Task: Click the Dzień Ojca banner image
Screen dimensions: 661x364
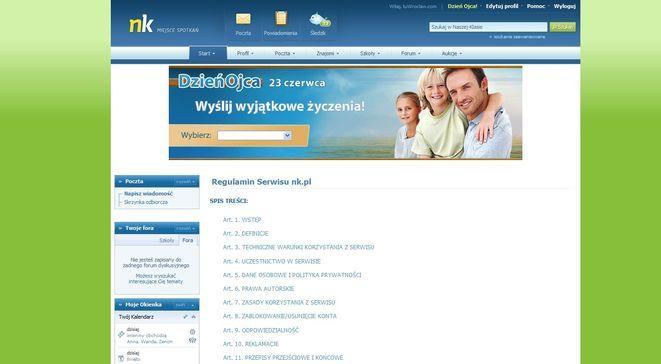Action: pos(345,113)
